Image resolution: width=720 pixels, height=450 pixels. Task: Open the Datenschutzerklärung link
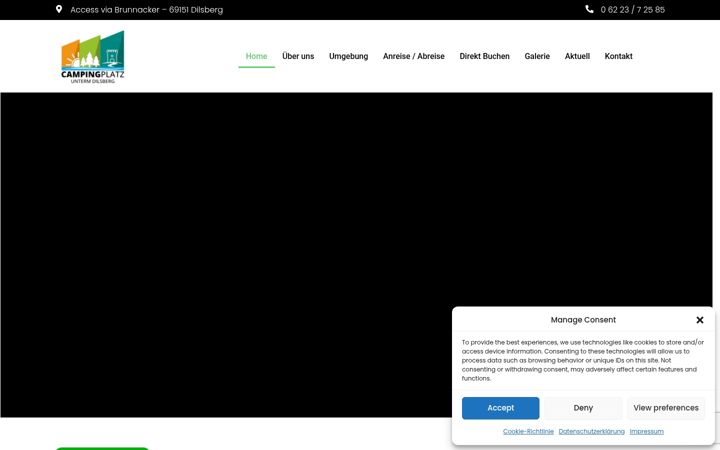coord(591,431)
